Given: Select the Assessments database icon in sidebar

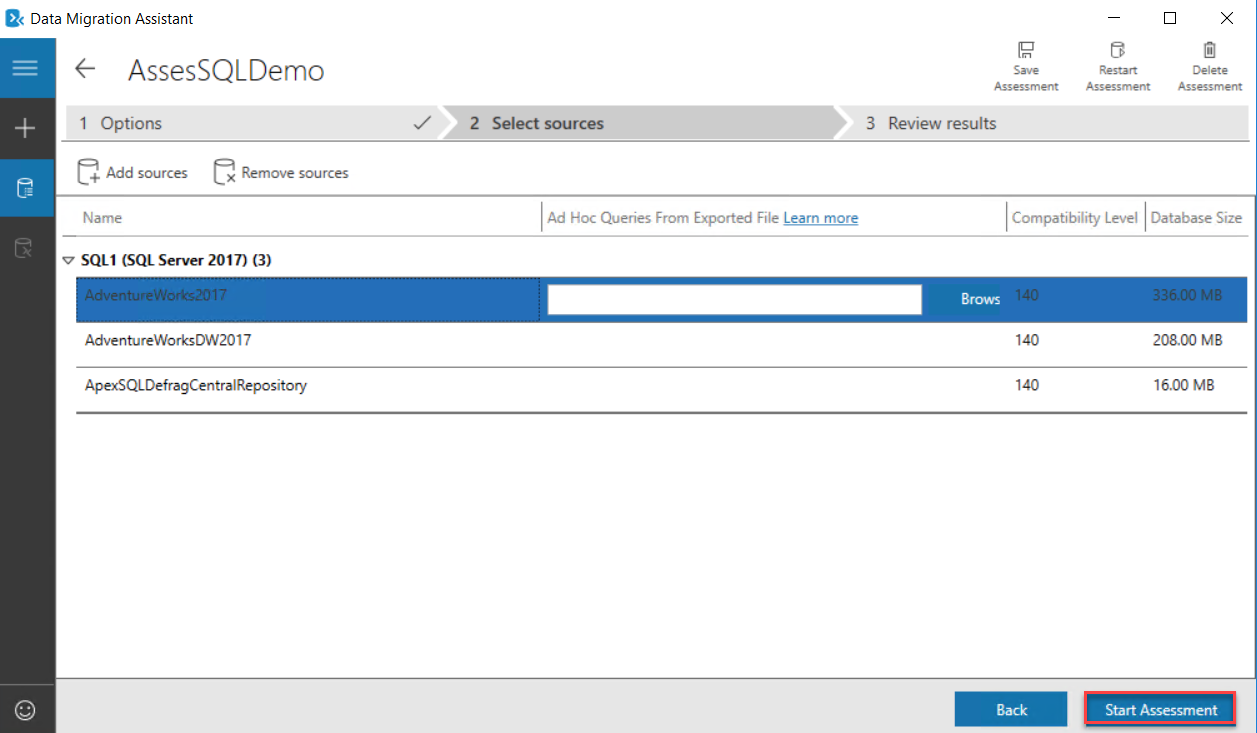Looking at the screenshot, I should pyautogui.click(x=25, y=188).
